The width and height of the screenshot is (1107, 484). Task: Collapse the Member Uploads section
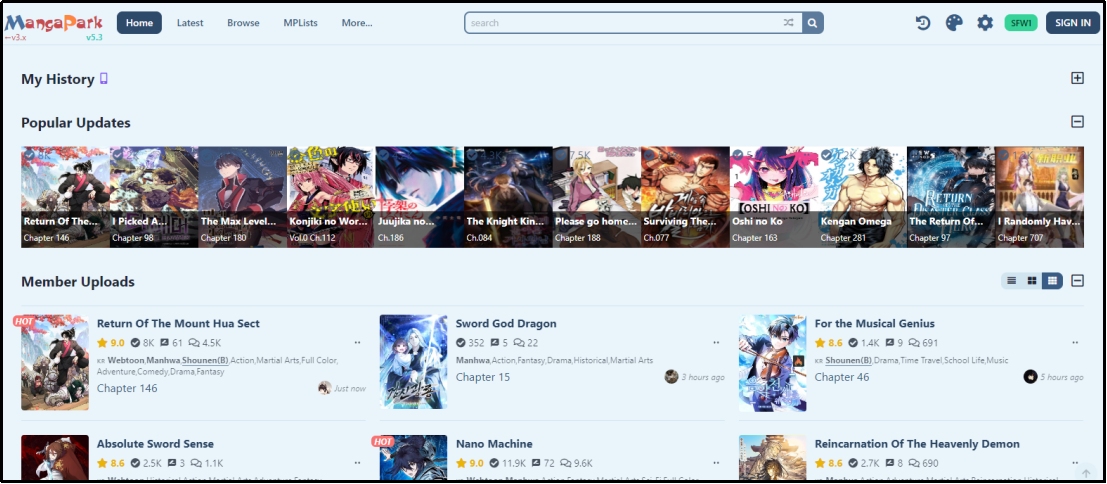[1077, 281]
